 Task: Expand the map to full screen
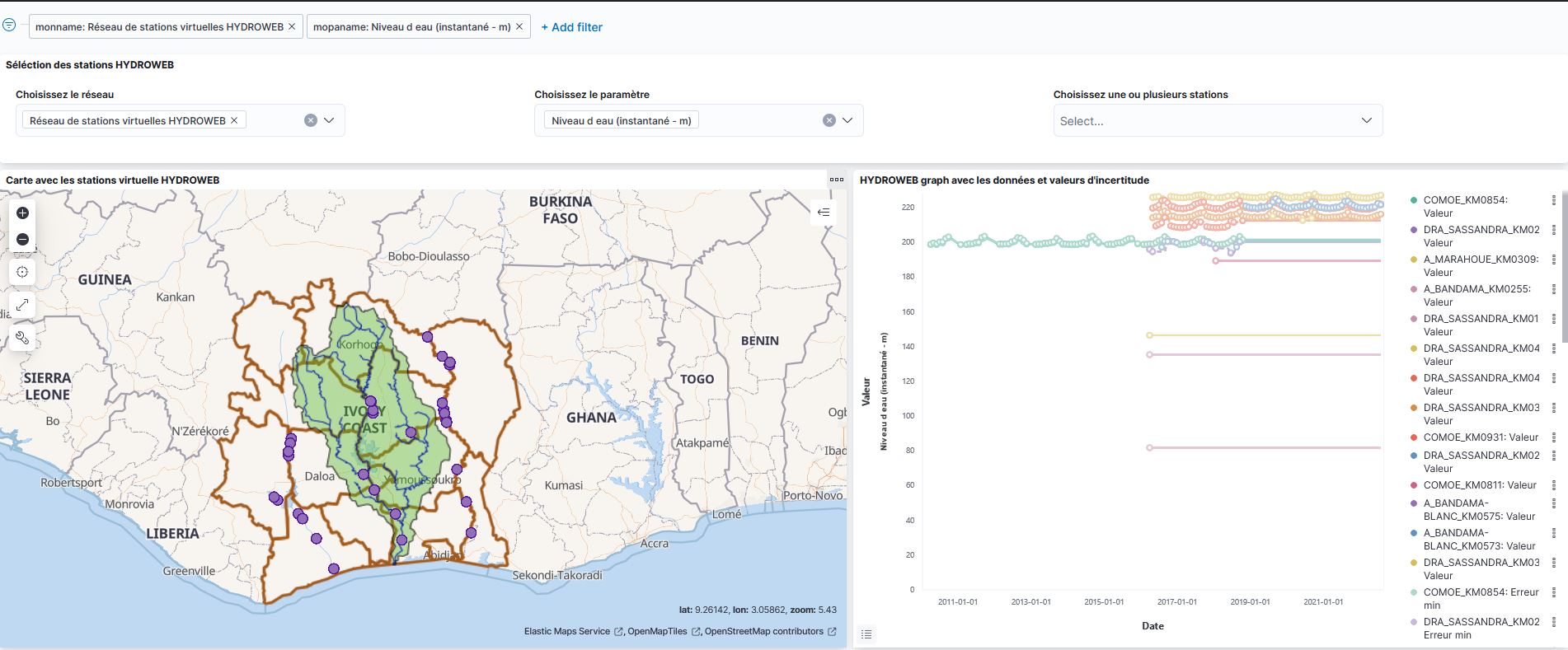(22, 305)
